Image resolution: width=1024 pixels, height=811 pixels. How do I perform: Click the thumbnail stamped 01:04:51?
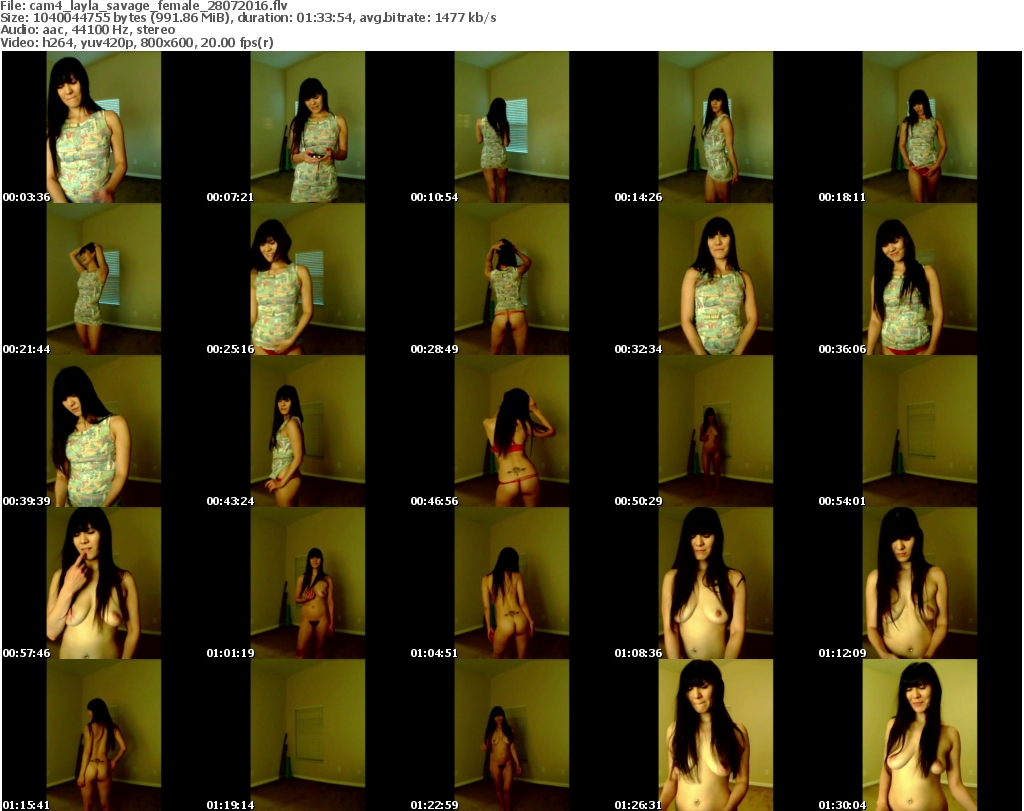click(511, 584)
